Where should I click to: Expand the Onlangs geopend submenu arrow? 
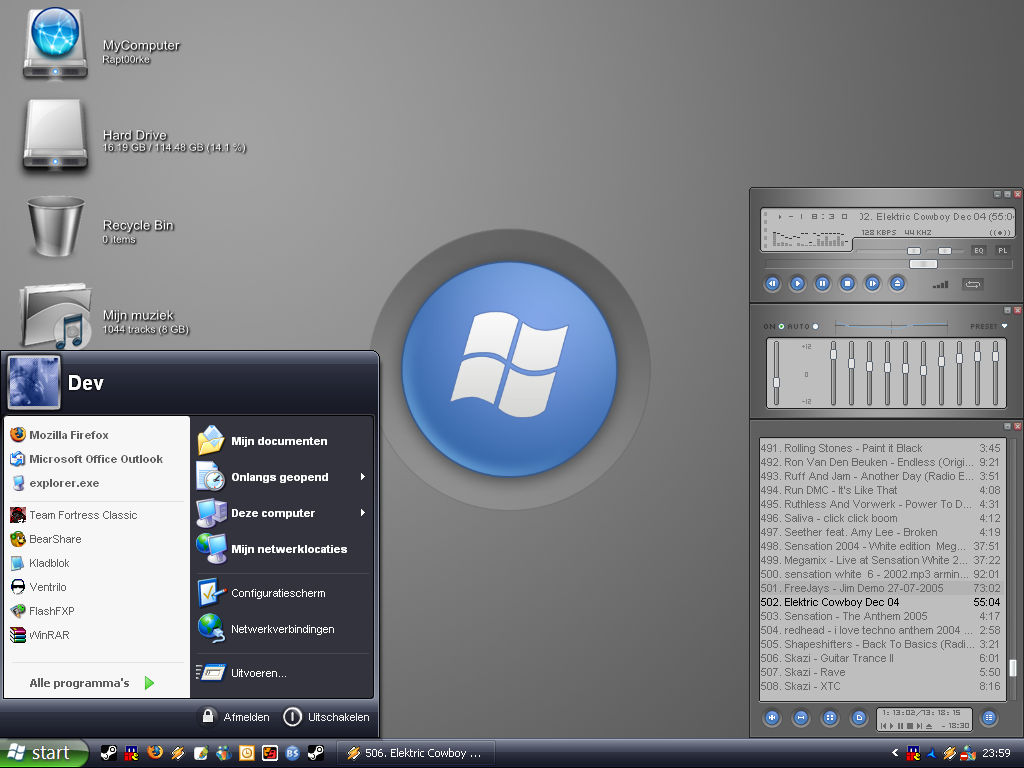coord(362,477)
